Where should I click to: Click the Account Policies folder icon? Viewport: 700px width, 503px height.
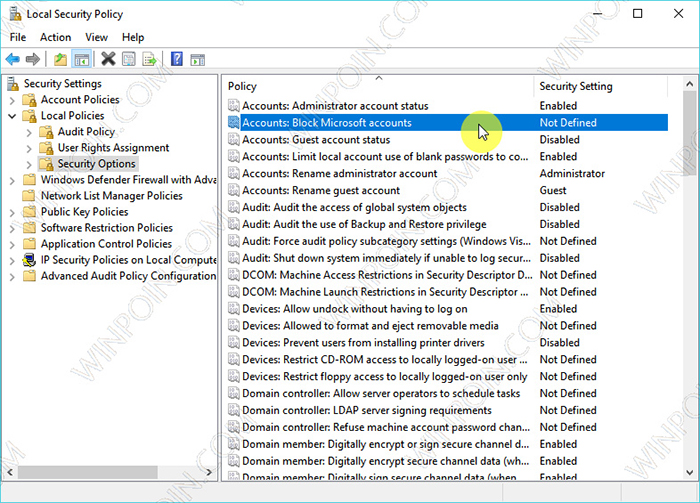(x=29, y=100)
